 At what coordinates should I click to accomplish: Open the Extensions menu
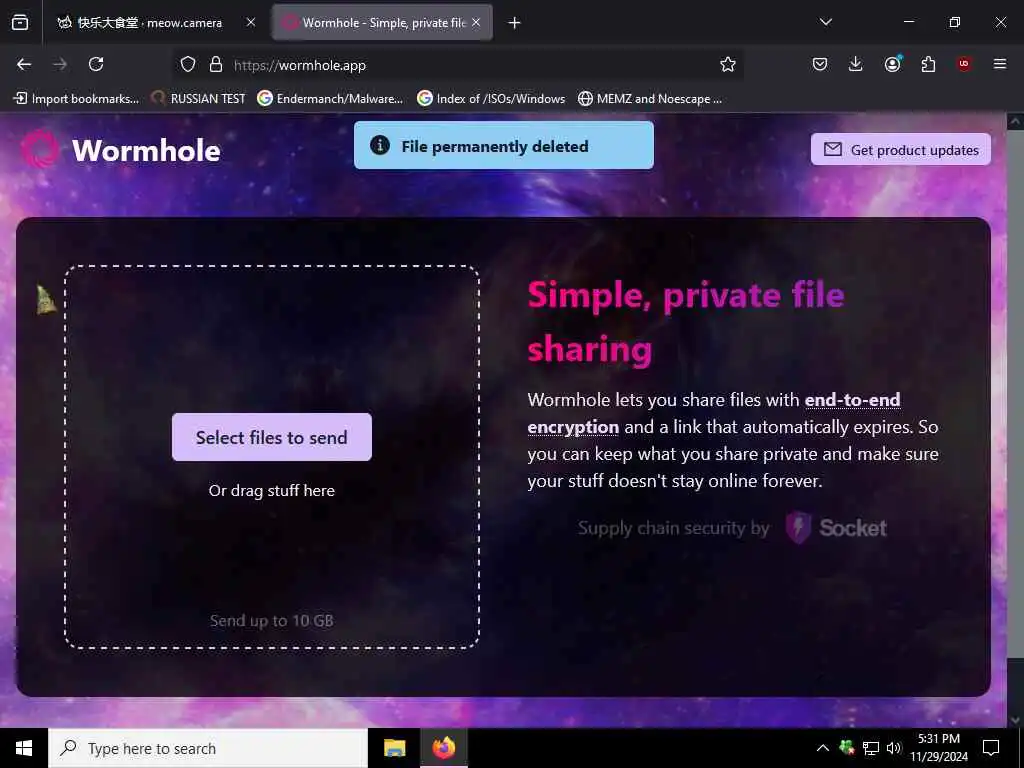tap(928, 64)
